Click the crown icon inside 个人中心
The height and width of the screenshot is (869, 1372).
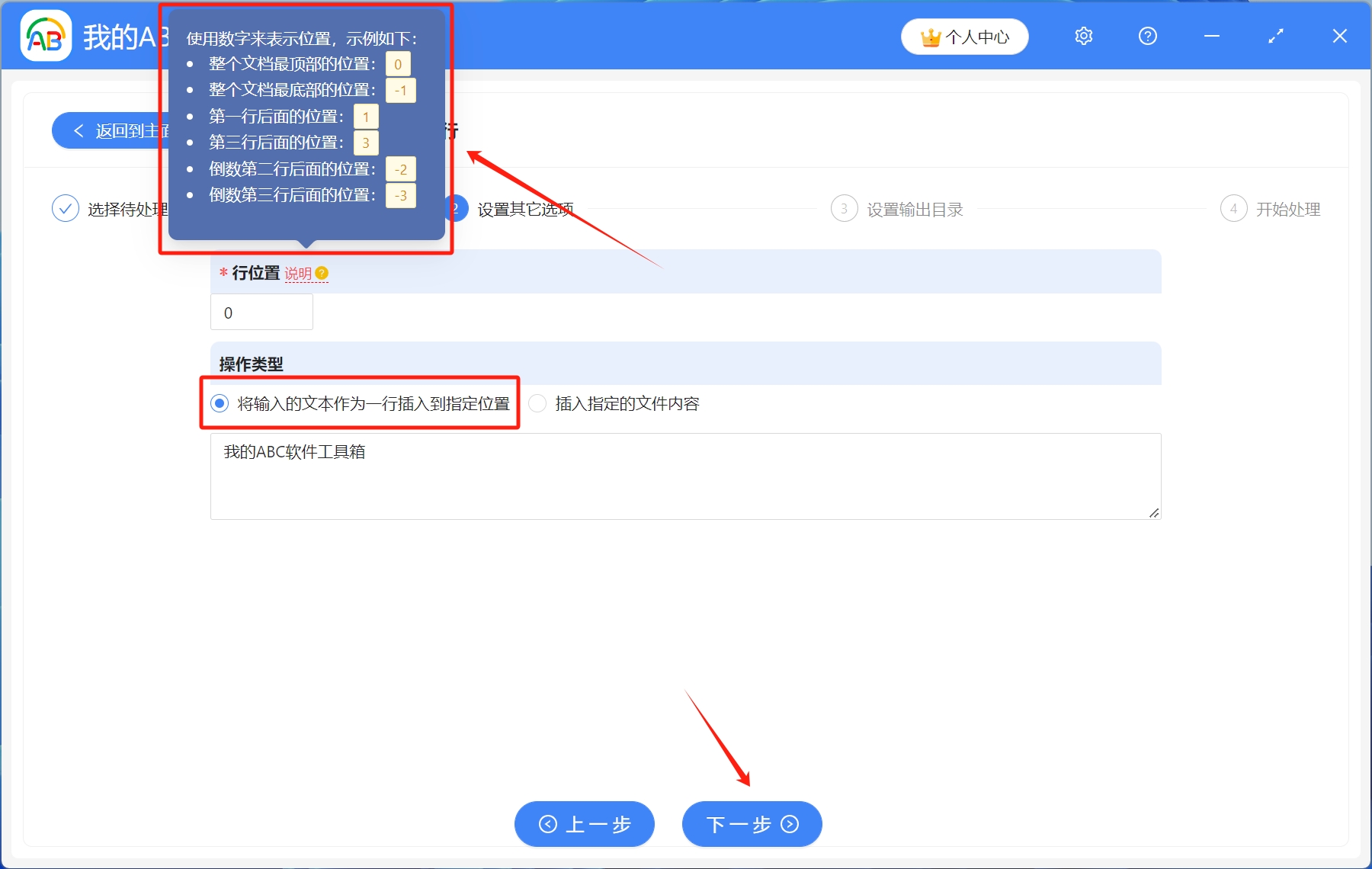pyautogui.click(x=931, y=35)
